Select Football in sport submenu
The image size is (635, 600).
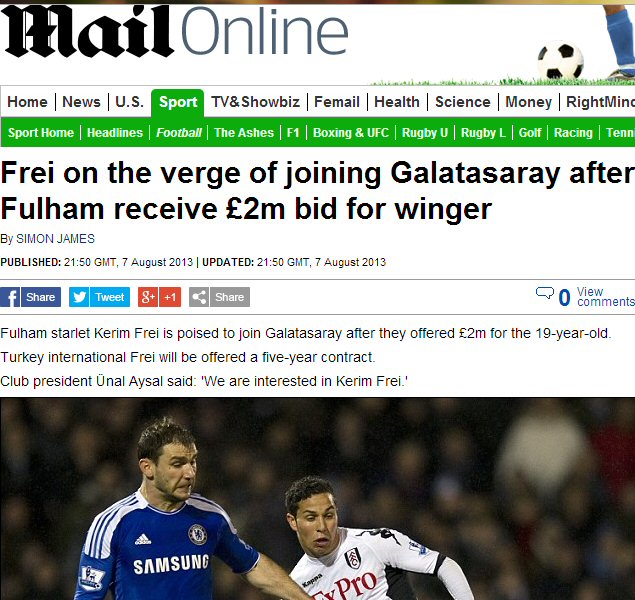coord(179,133)
